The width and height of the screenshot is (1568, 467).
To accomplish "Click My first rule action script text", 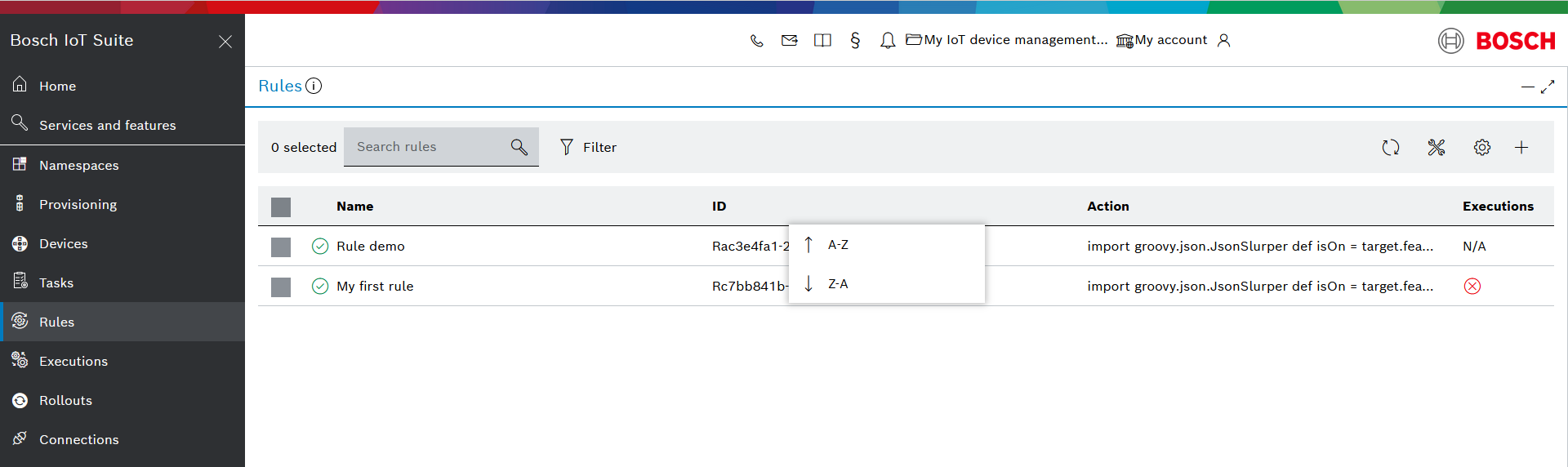I will pos(1260,286).
